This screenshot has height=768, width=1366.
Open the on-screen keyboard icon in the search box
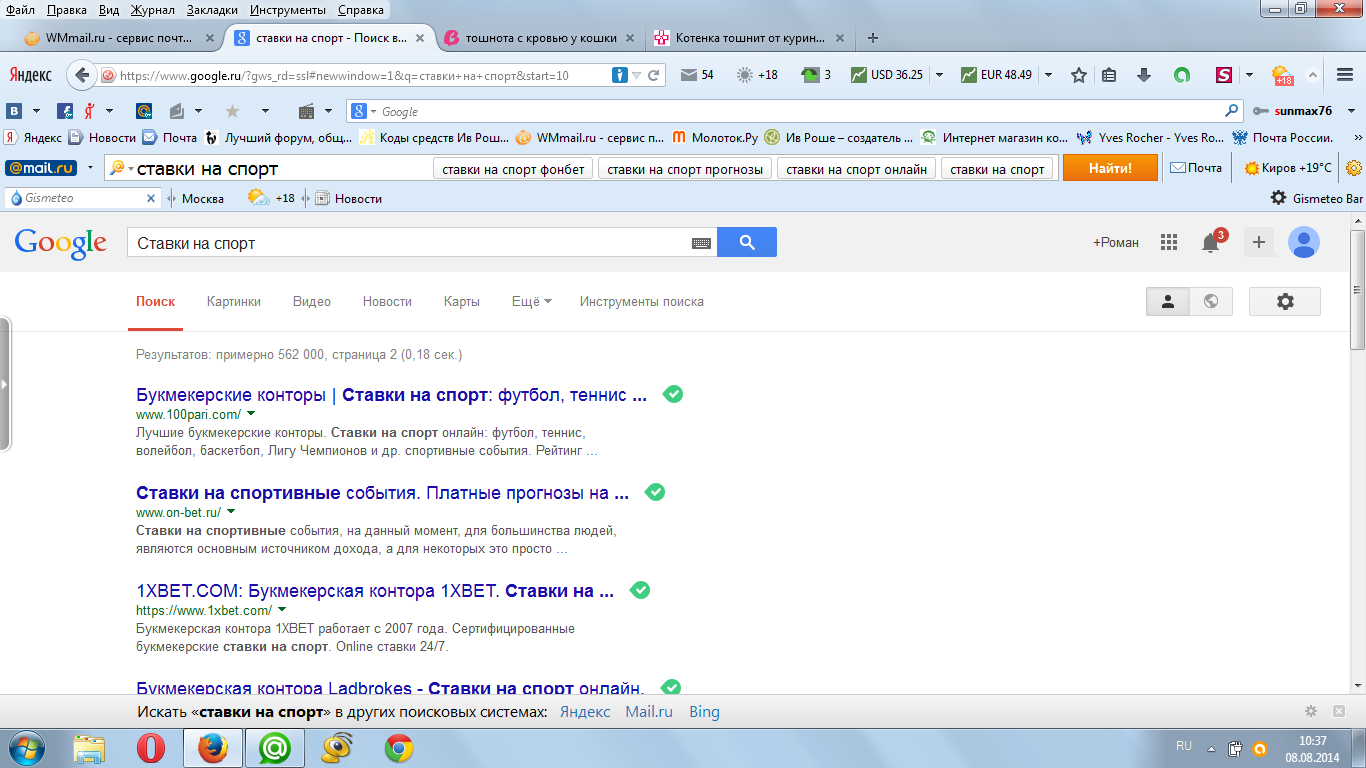(701, 243)
